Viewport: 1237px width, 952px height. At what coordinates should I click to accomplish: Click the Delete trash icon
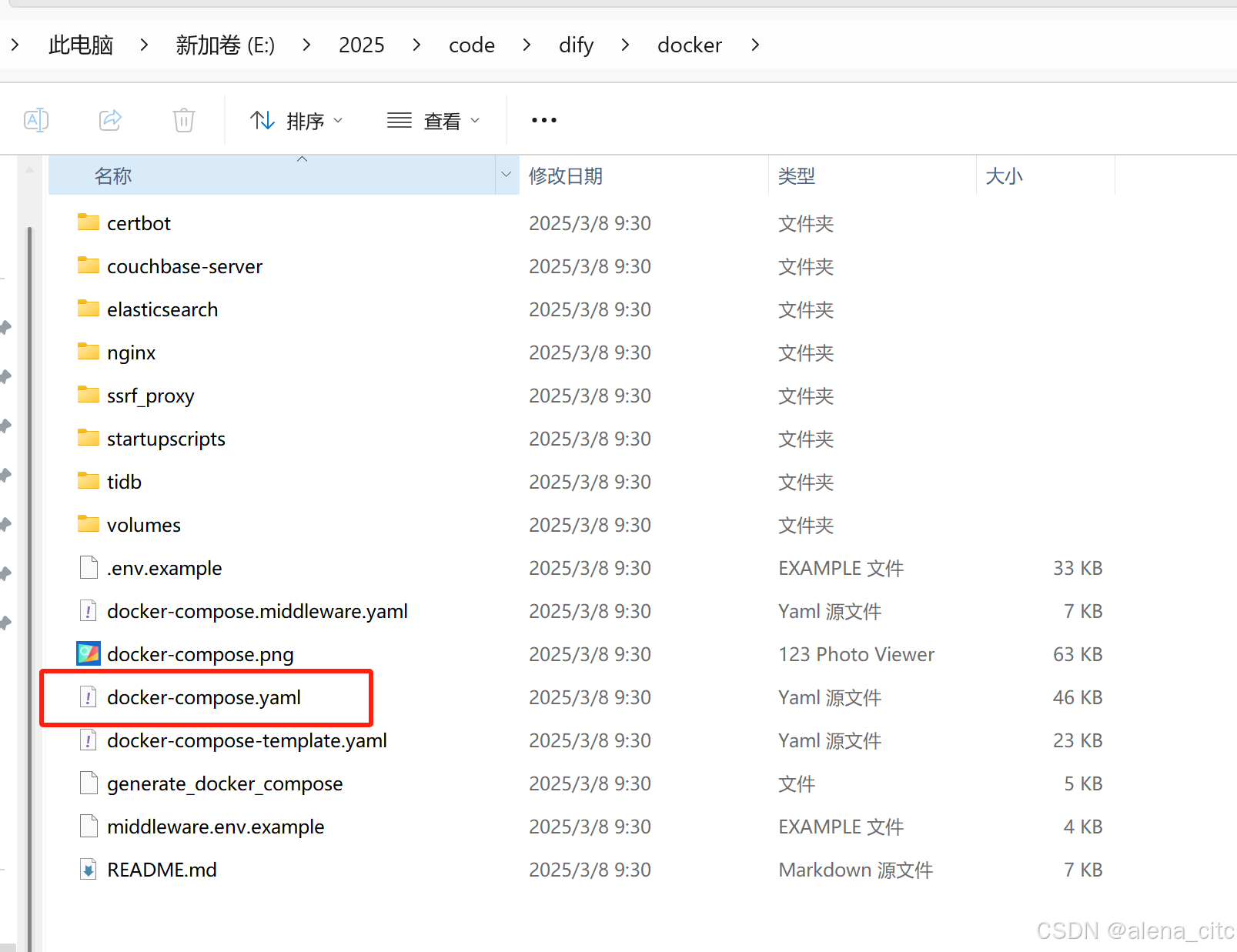(x=184, y=120)
